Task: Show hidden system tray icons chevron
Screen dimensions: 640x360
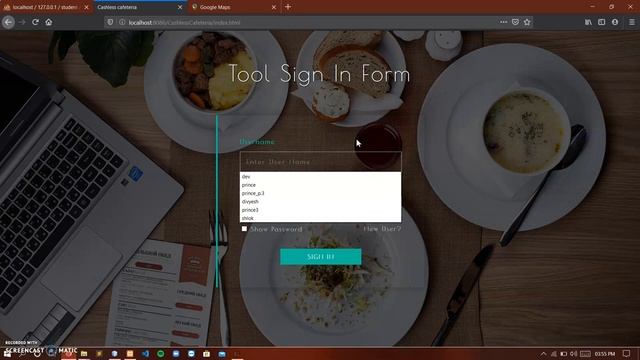Action: pos(543,354)
